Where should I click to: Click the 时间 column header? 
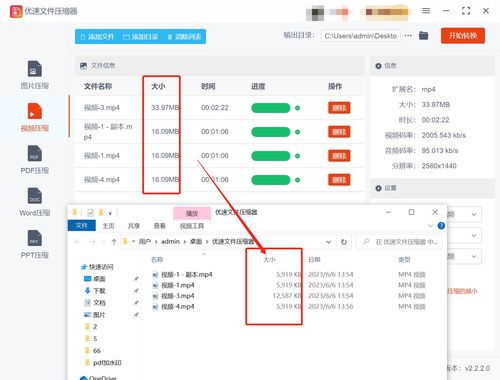coord(208,86)
